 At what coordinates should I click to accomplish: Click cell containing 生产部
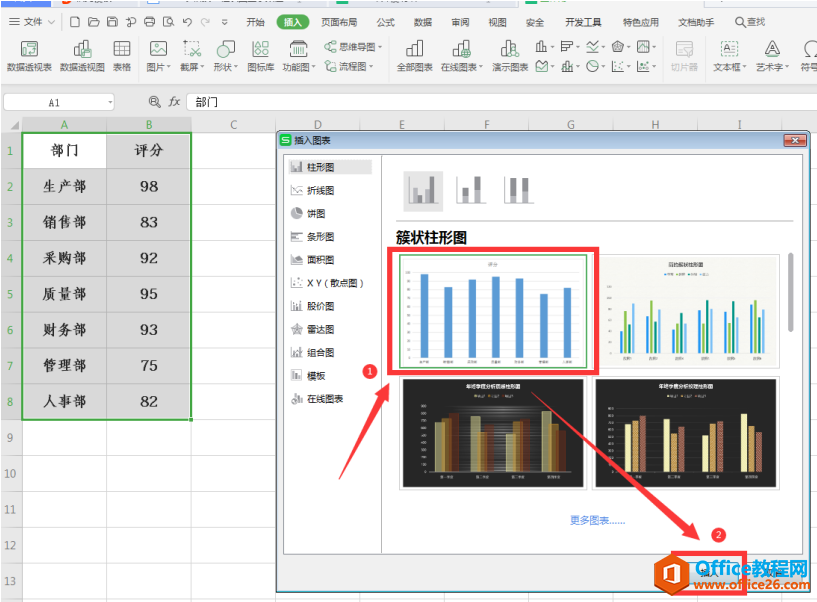click(x=65, y=187)
